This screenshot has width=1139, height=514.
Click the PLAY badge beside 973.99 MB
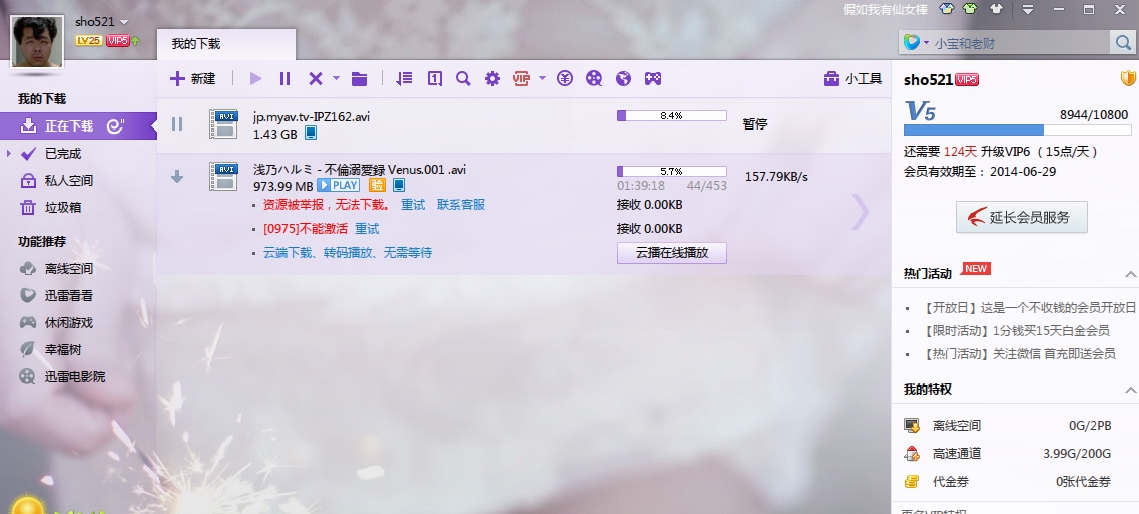[x=339, y=185]
